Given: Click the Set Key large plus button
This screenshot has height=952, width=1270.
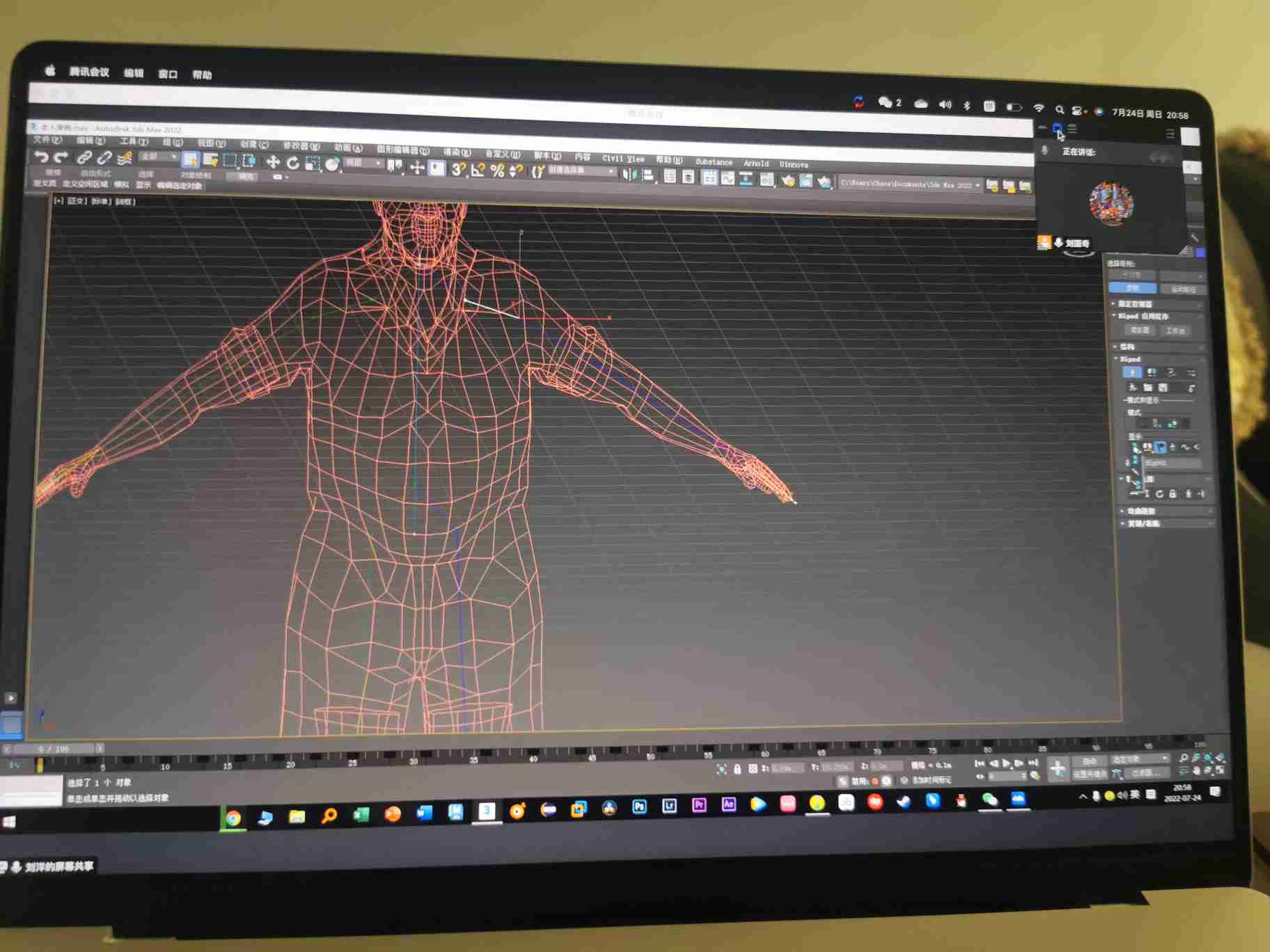Looking at the screenshot, I should click(x=1057, y=768).
